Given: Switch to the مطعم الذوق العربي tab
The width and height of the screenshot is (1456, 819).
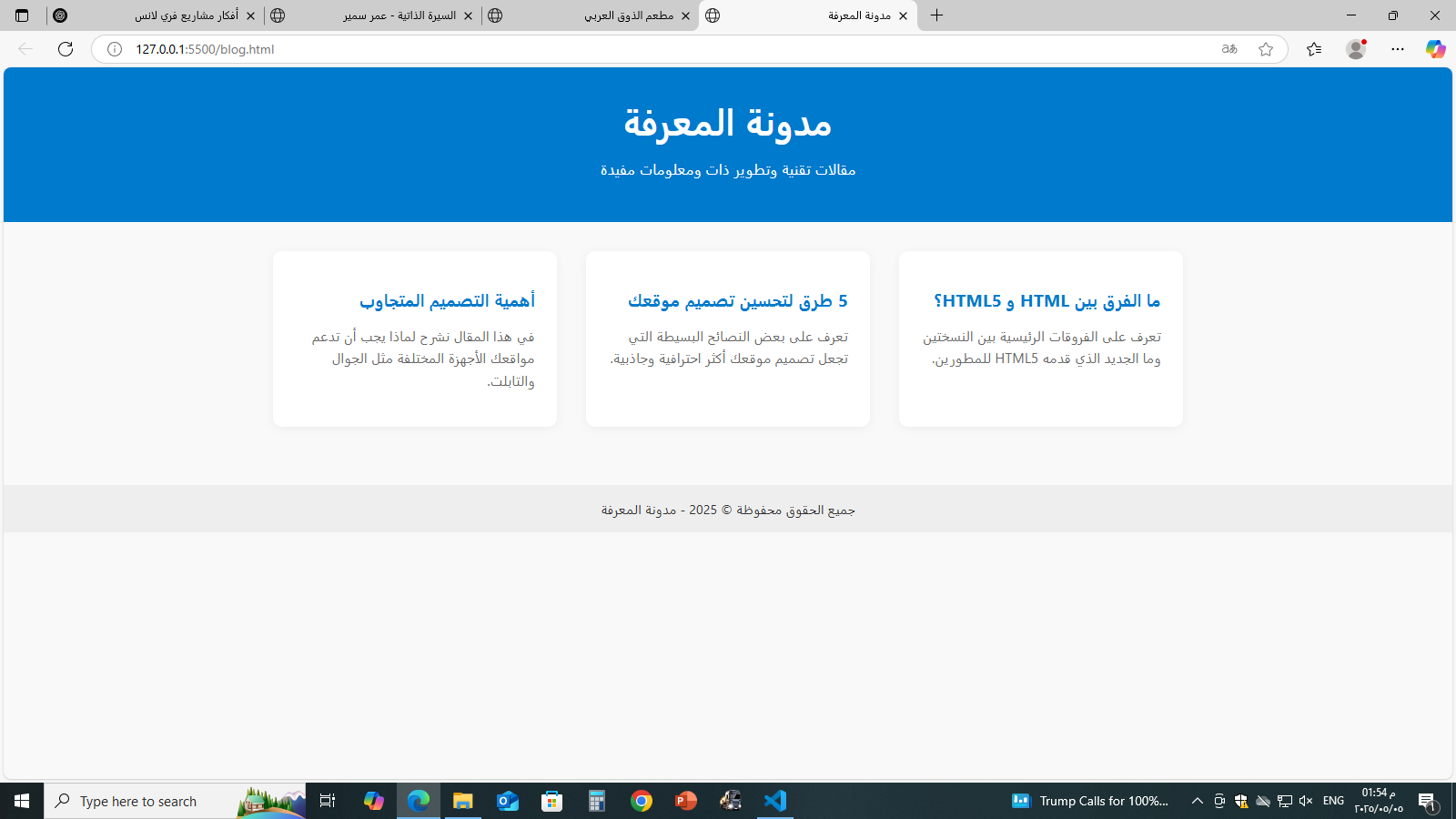Looking at the screenshot, I should tap(591, 15).
